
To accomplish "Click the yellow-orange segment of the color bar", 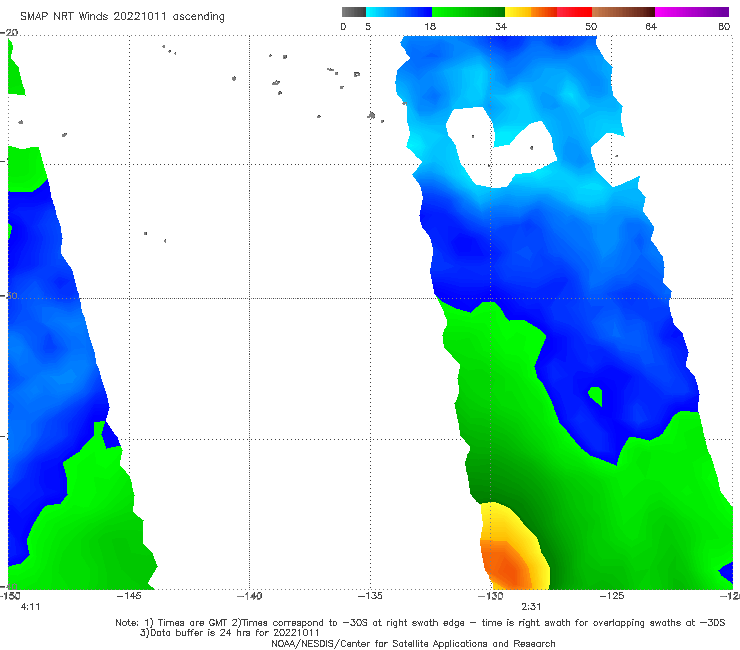I will click(530, 12).
